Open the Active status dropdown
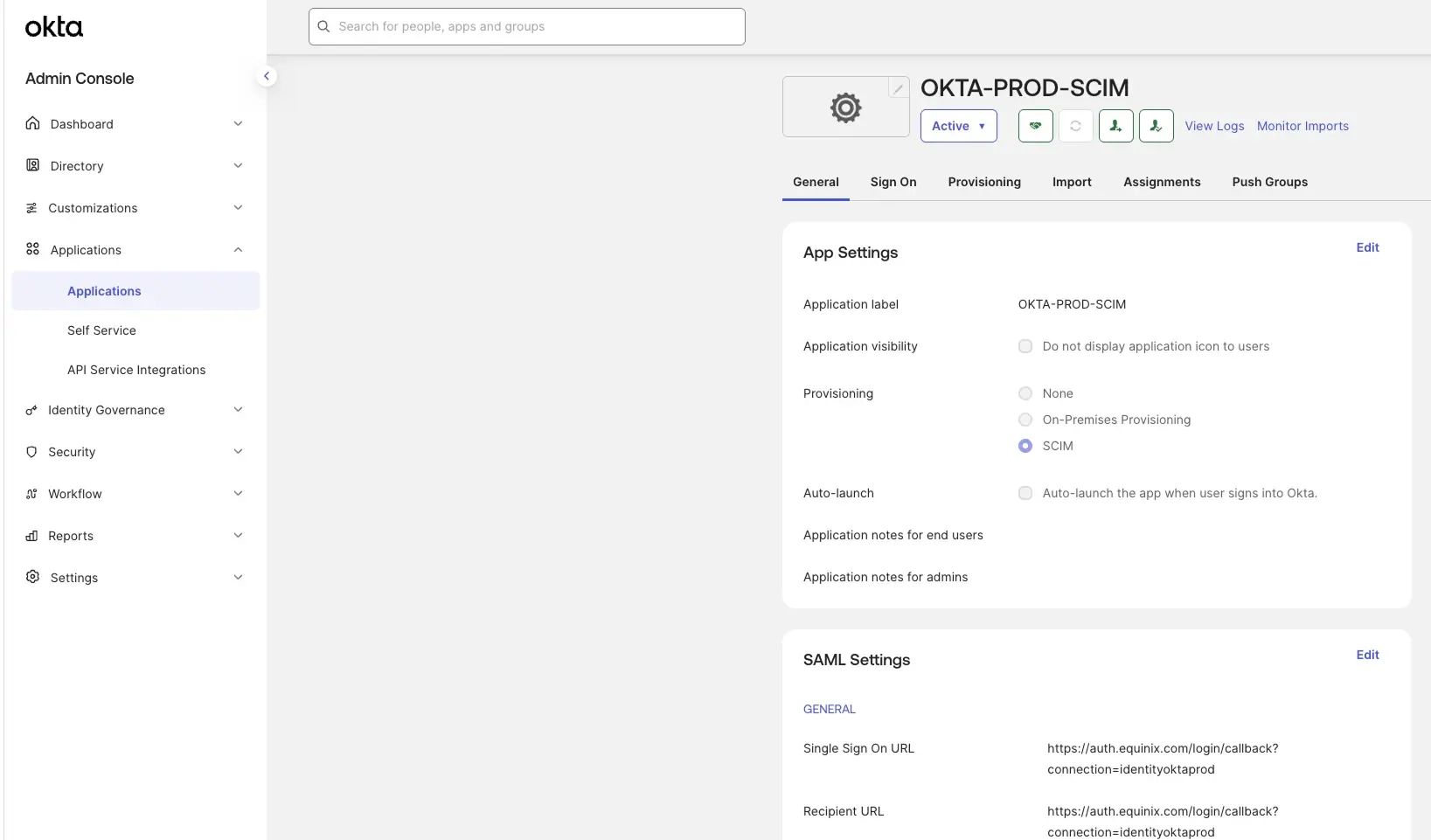The image size is (1431, 840). [x=958, y=126]
